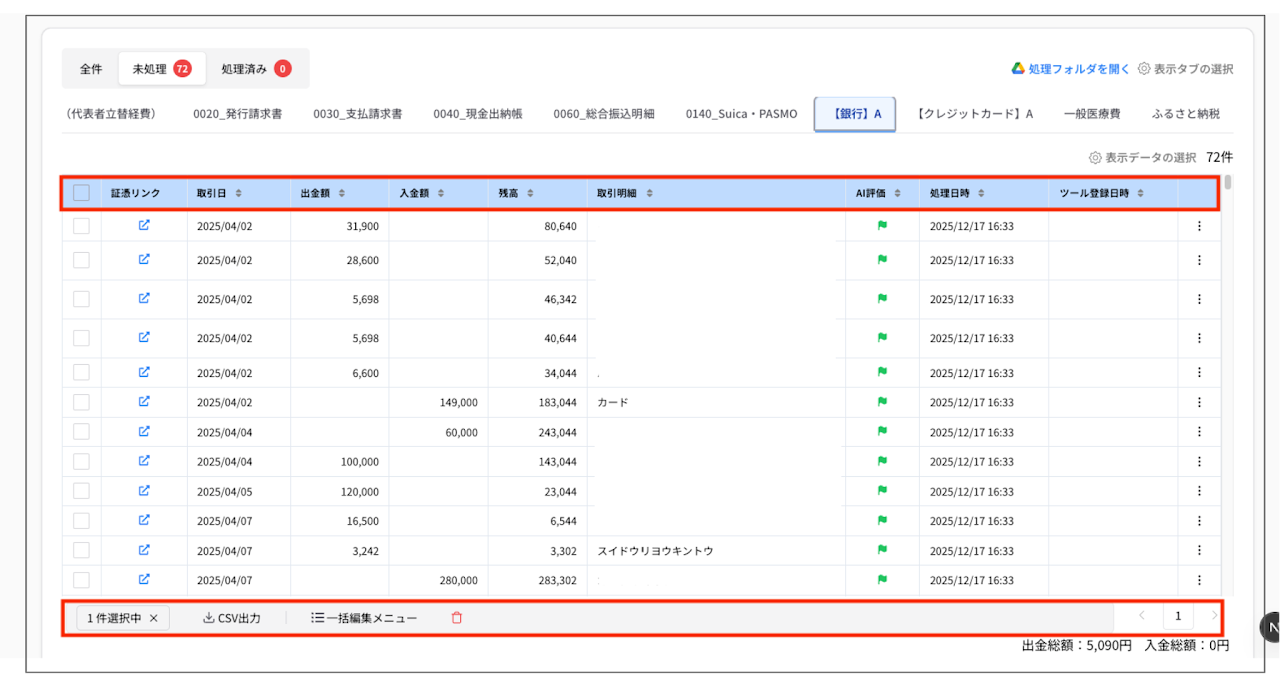Click page number 1 in pagination

1179,616
